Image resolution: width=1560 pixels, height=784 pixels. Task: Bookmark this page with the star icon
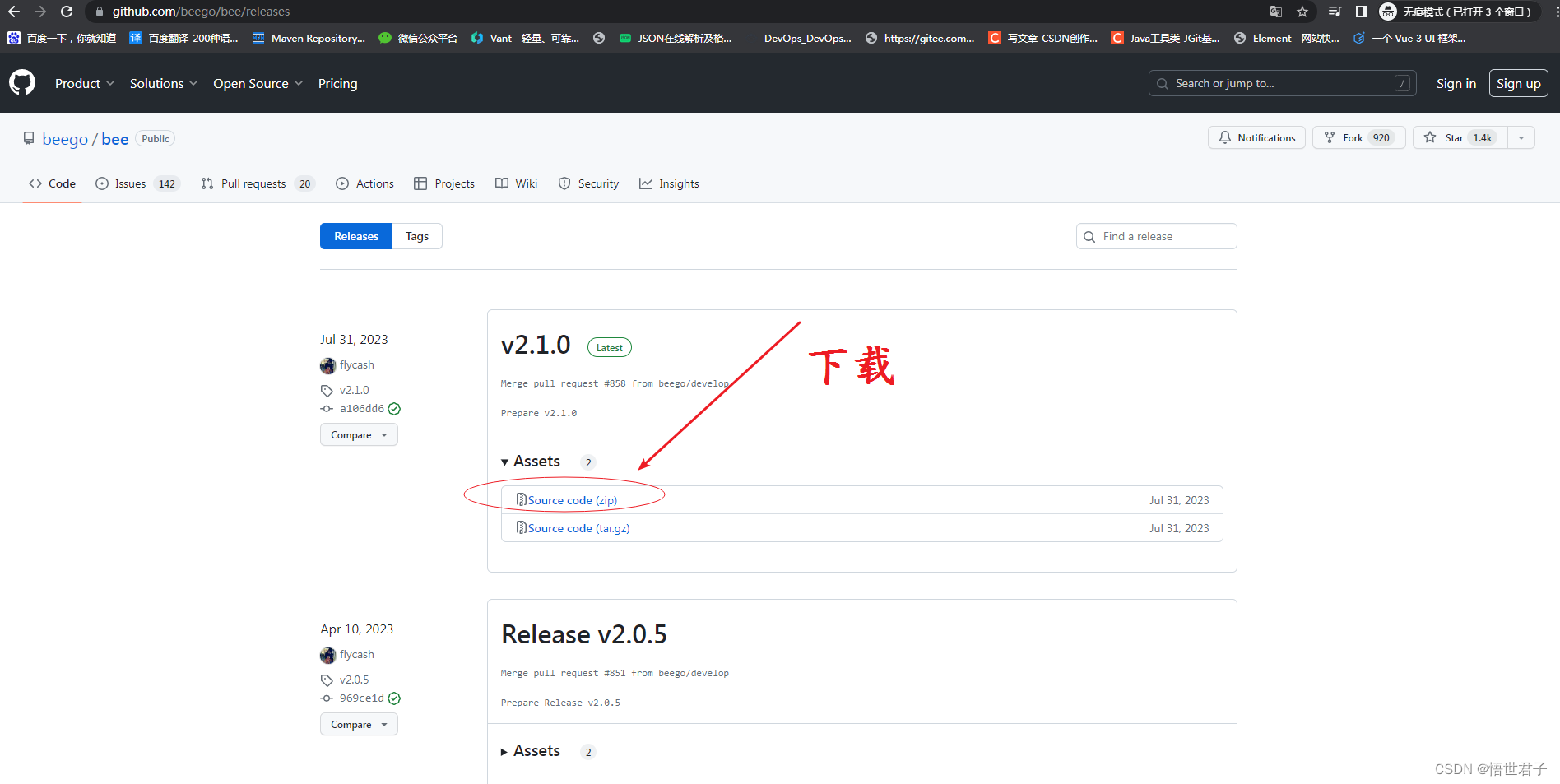click(1302, 12)
